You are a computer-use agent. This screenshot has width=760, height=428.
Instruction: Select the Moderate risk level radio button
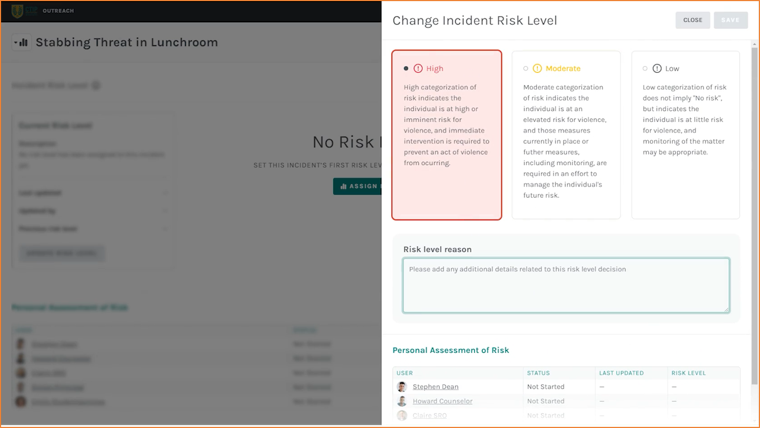[x=525, y=68]
